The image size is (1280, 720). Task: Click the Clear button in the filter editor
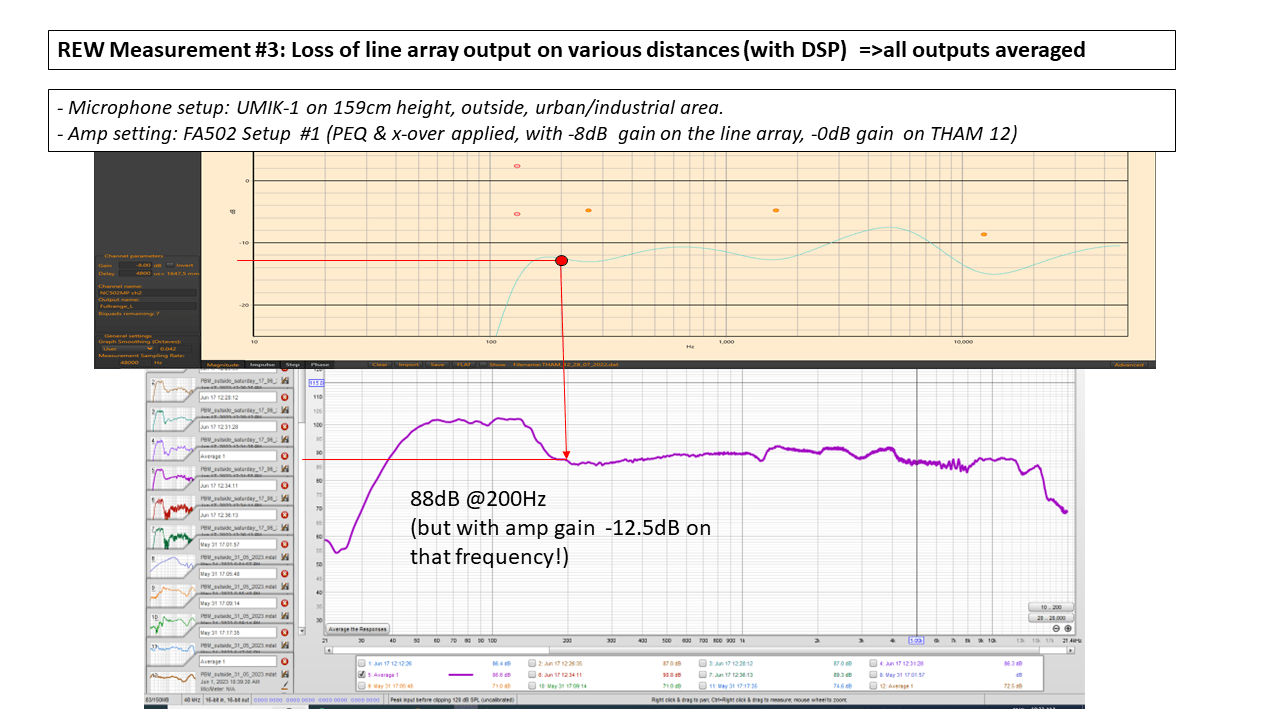(x=380, y=364)
